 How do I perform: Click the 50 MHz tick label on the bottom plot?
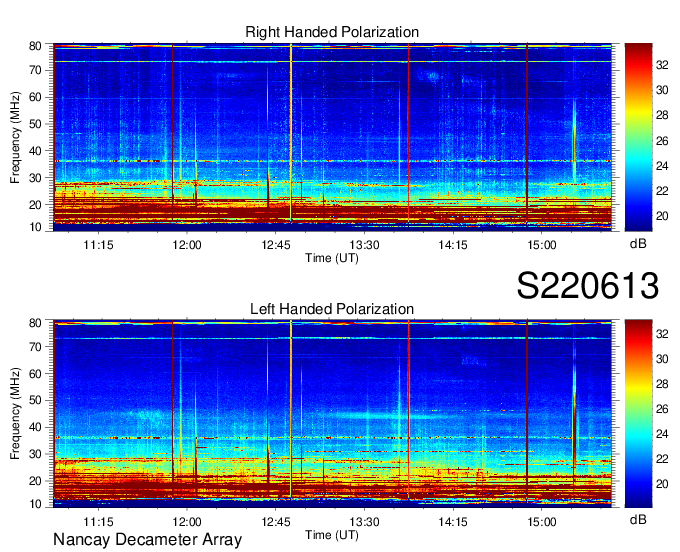(35, 400)
